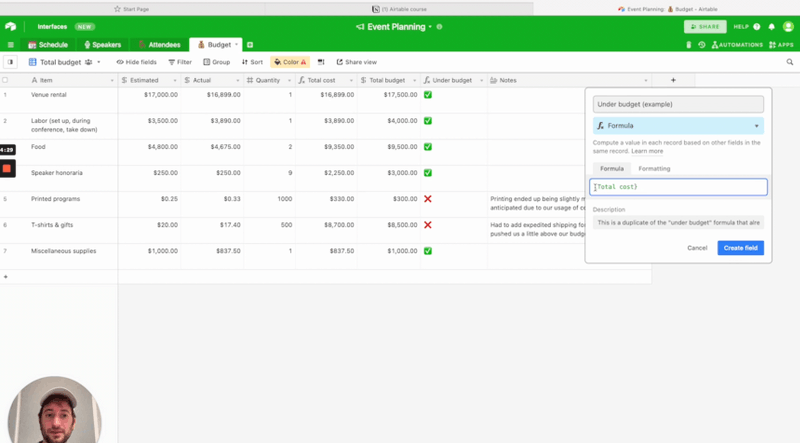Open the trash bin icon
The height and width of the screenshot is (443, 800).
688,45
